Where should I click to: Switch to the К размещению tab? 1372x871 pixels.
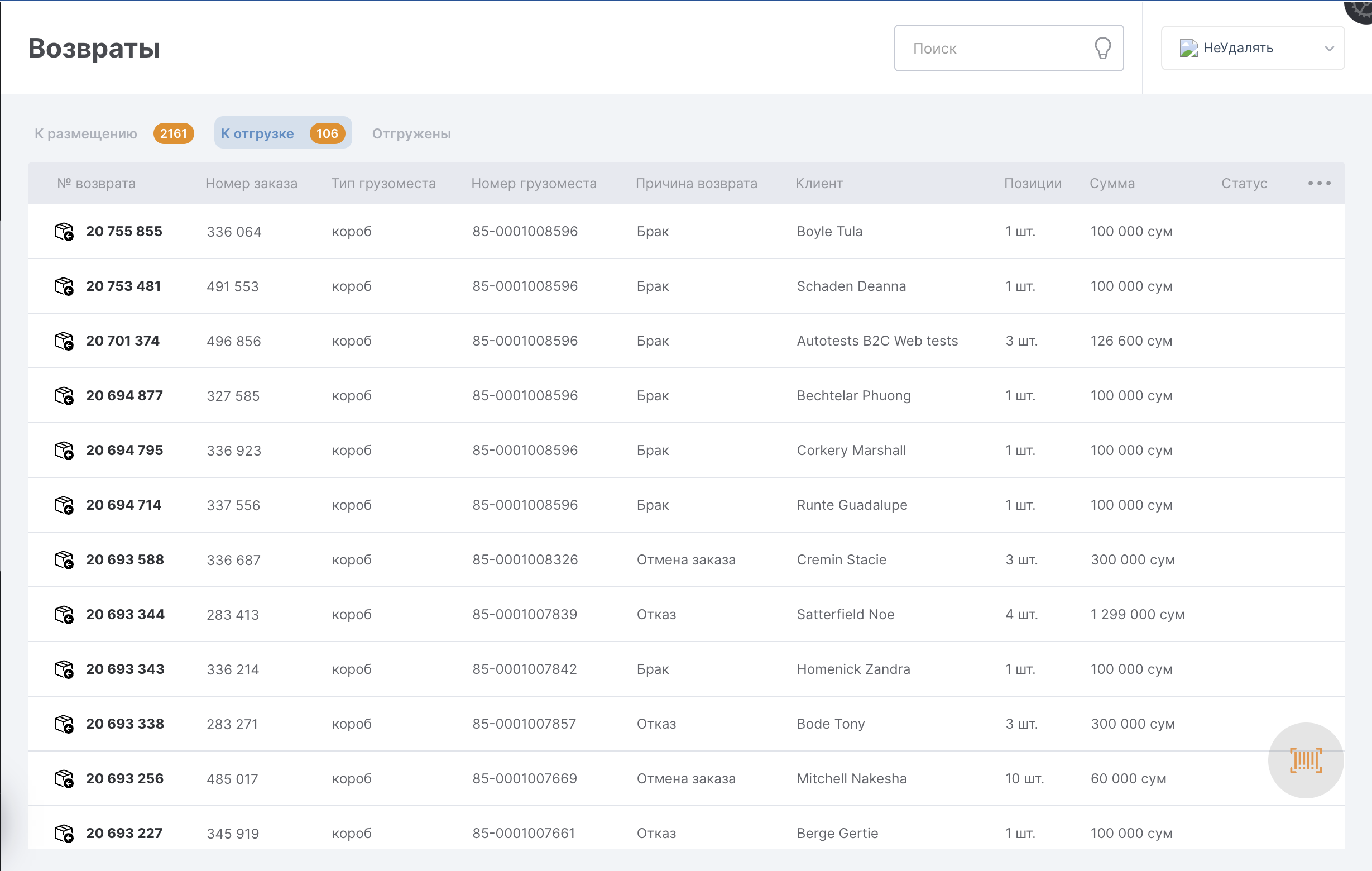pos(86,133)
